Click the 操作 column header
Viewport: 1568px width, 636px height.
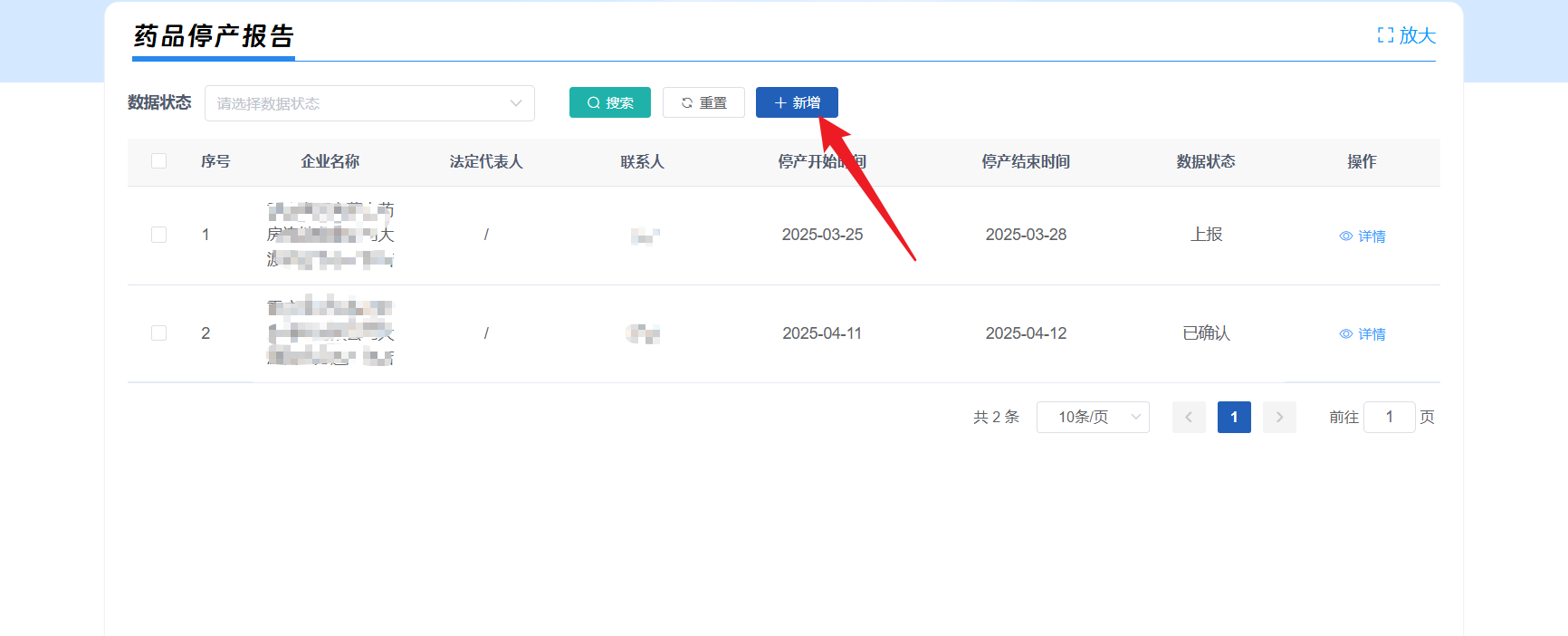pyautogui.click(x=1362, y=161)
